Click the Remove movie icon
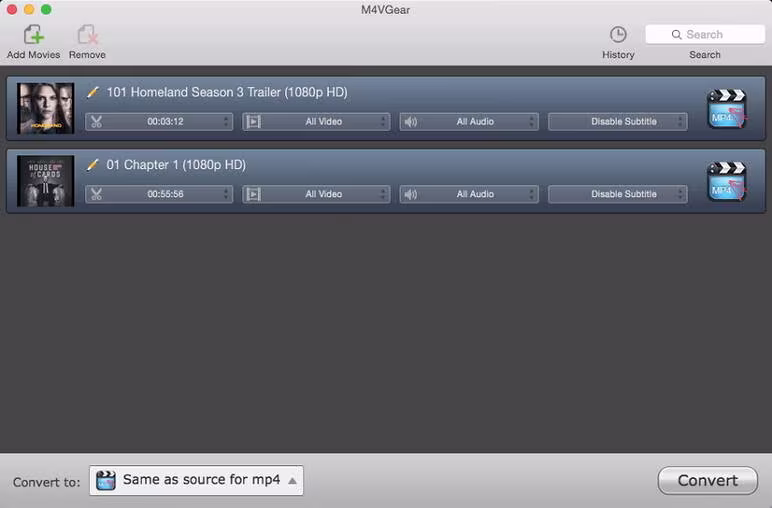 click(x=88, y=35)
